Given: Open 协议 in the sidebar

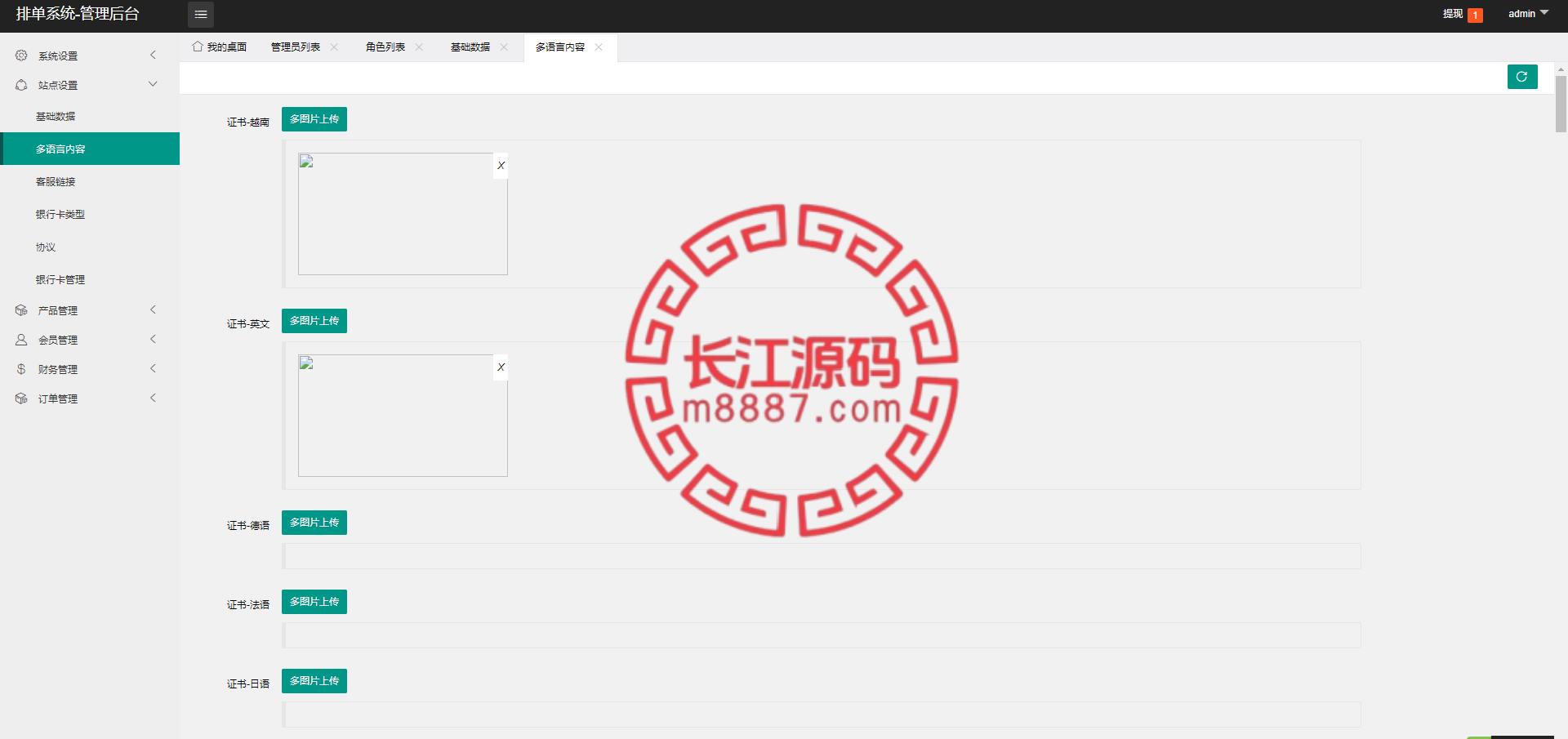Looking at the screenshot, I should pyautogui.click(x=90, y=247).
